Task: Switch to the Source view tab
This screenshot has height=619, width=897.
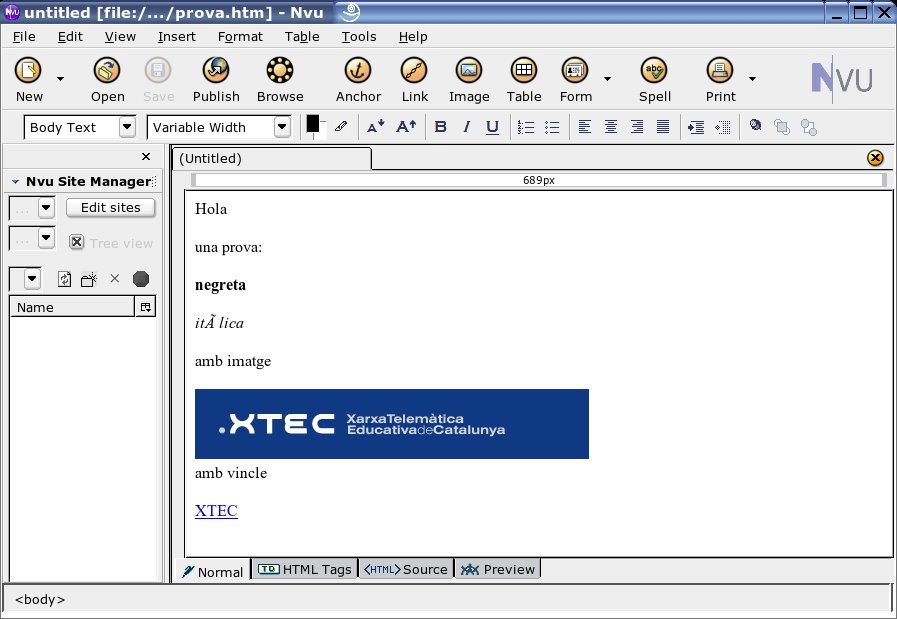Action: coord(406,569)
